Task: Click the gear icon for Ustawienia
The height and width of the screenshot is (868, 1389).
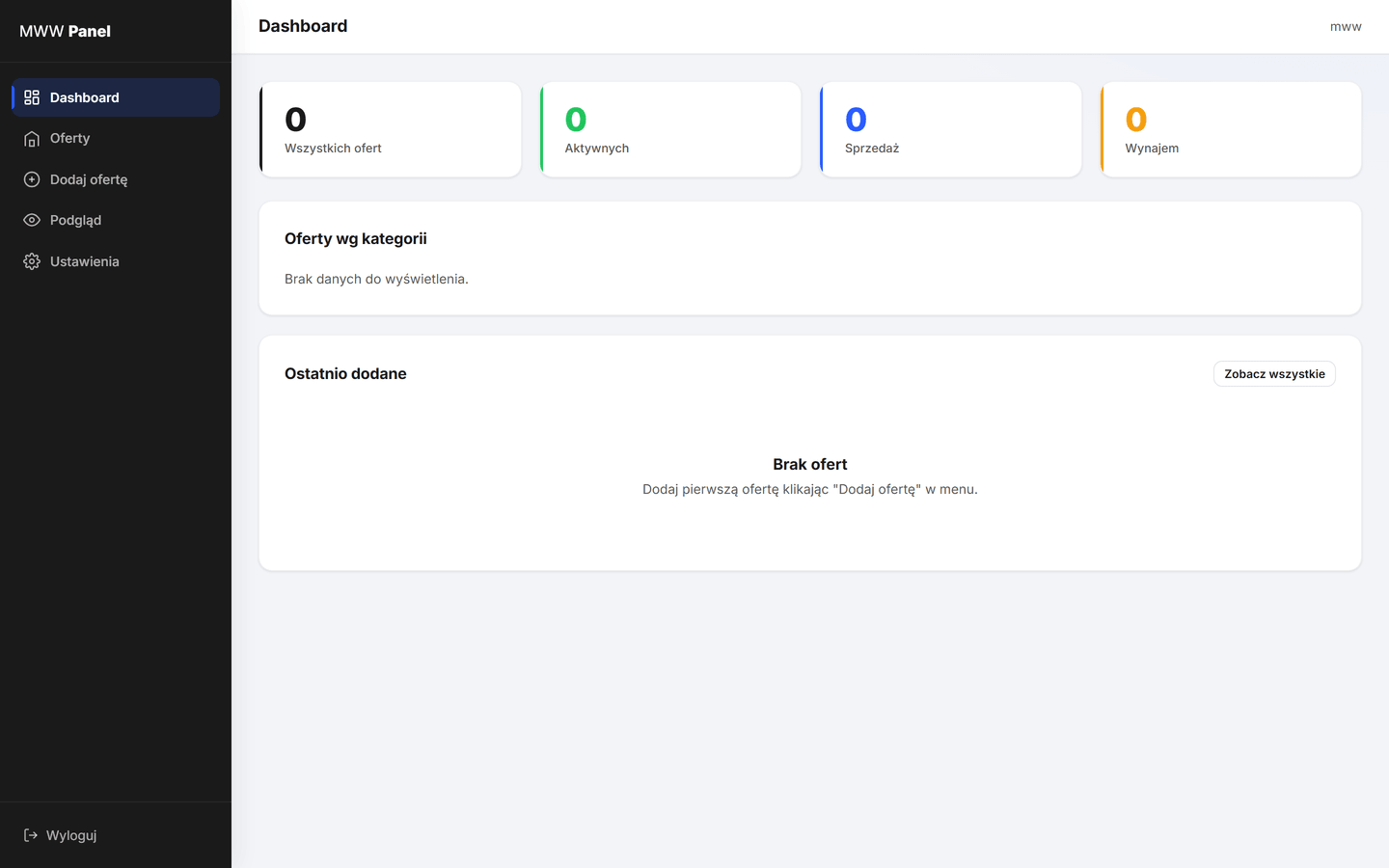Action: pos(32,261)
